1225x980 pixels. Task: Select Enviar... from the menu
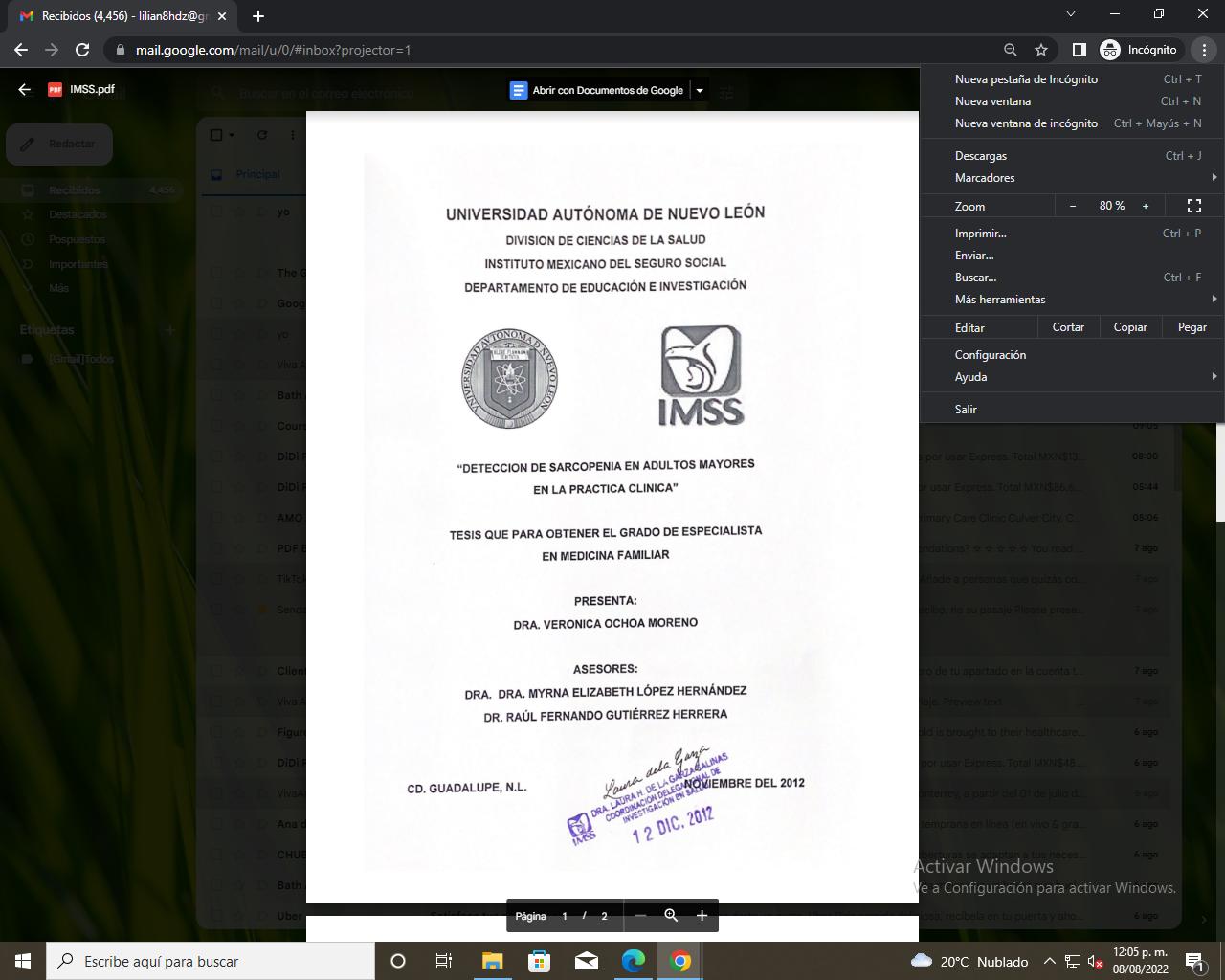1072,256
